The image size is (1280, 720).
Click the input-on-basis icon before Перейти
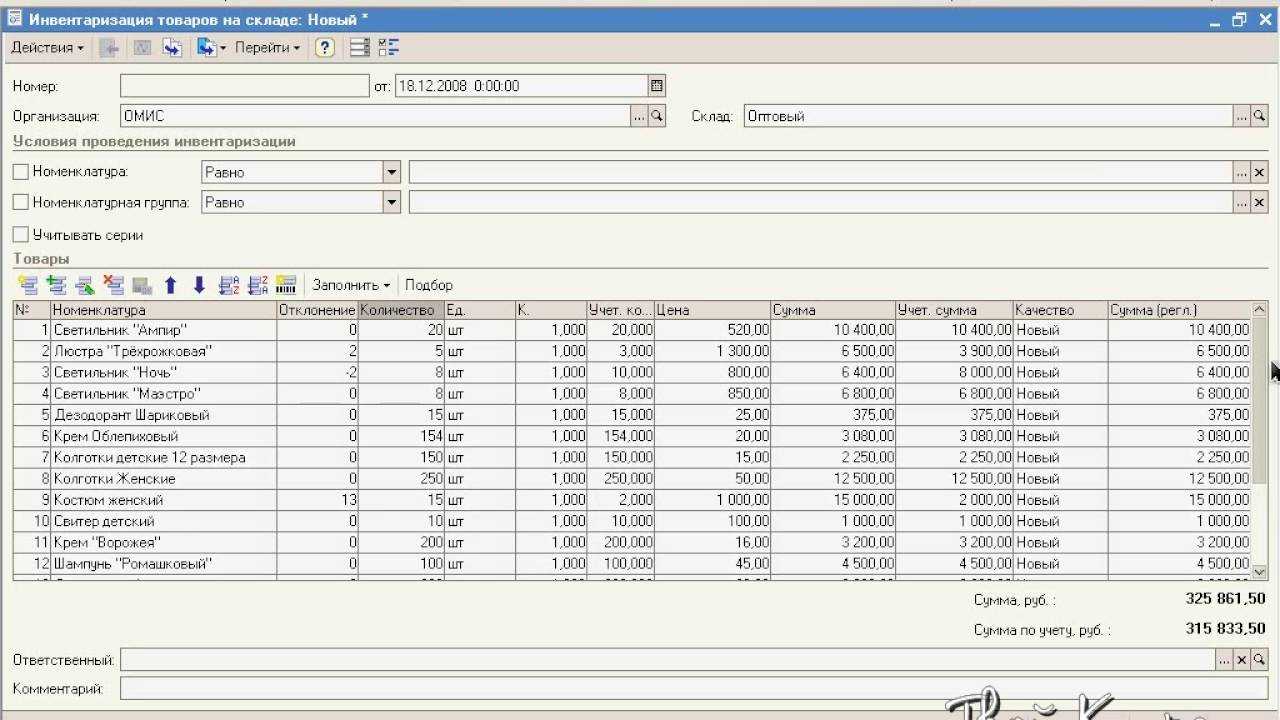tap(206, 47)
